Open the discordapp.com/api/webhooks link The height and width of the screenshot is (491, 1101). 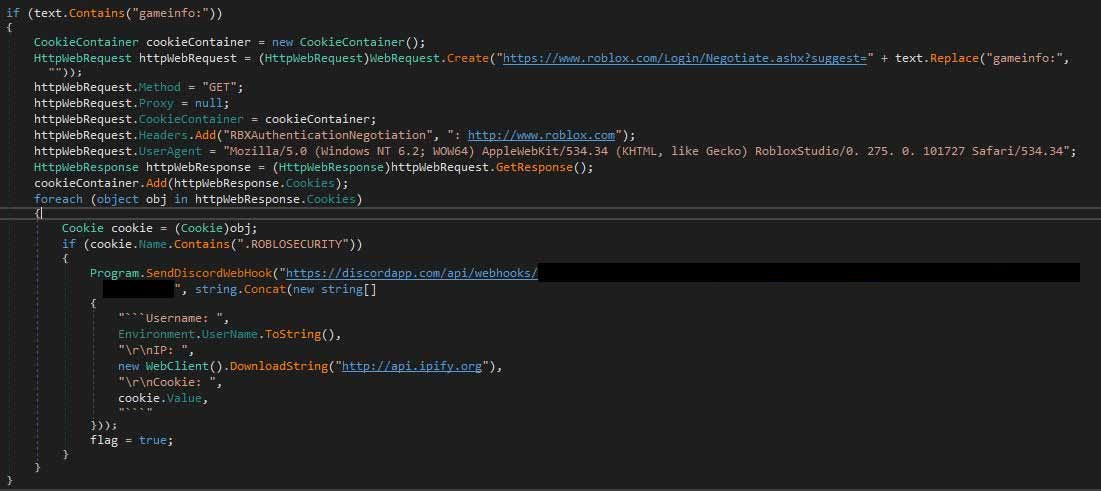412,273
